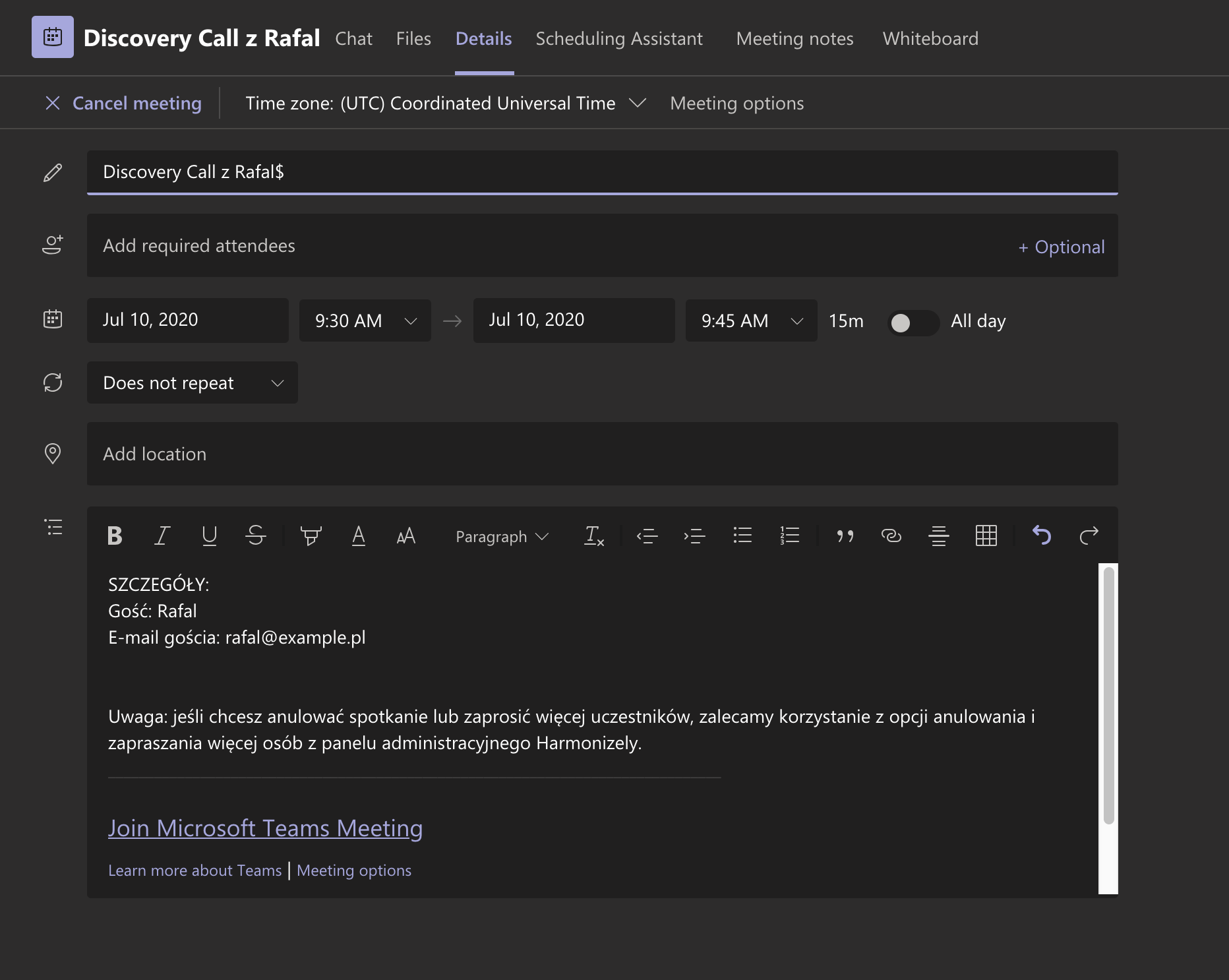The width and height of the screenshot is (1229, 980).
Task: Click the 'SZCZEGÓŁY:' line in description
Action: tap(158, 584)
